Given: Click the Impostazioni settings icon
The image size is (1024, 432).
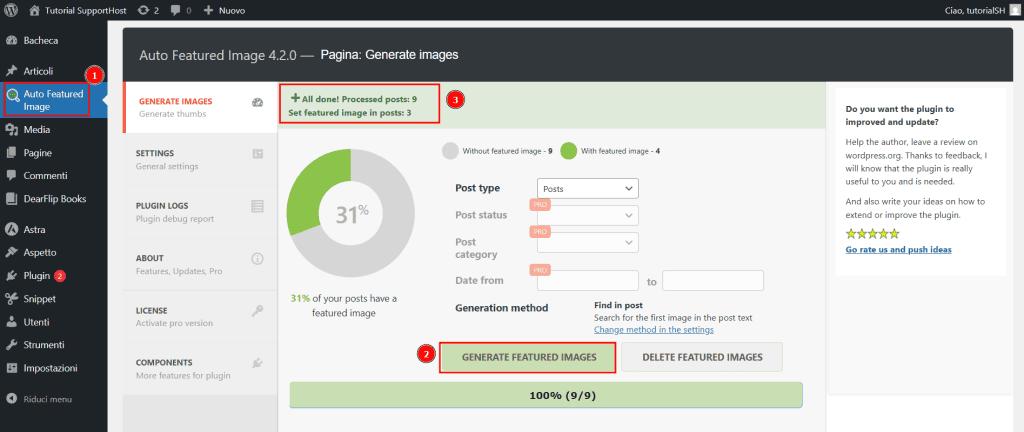Looking at the screenshot, I should coord(11,368).
